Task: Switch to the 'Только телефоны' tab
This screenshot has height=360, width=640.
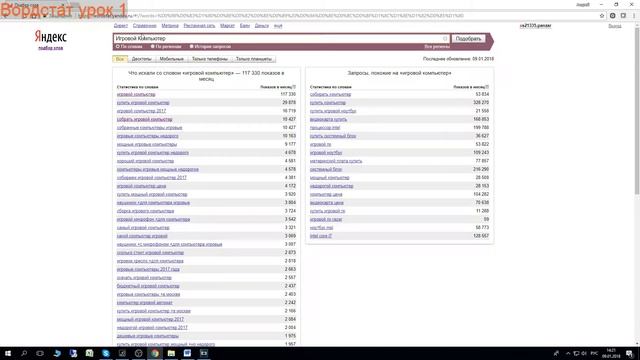Action: coord(210,59)
